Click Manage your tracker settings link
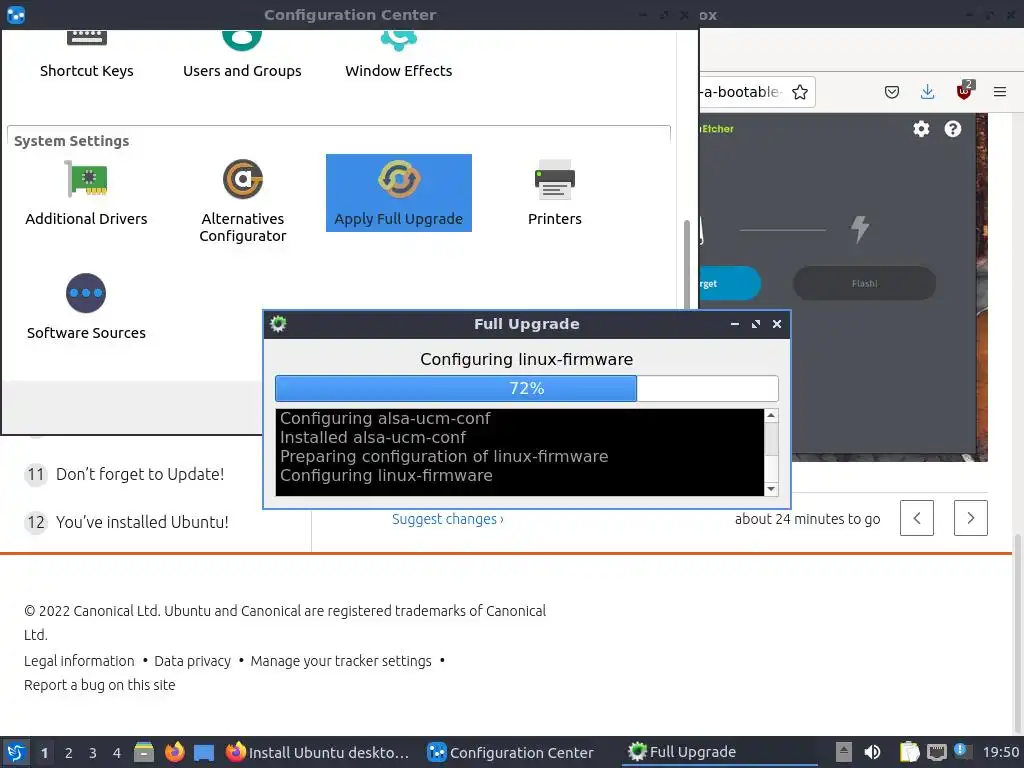Screen dimensions: 1024x768 coord(341,661)
